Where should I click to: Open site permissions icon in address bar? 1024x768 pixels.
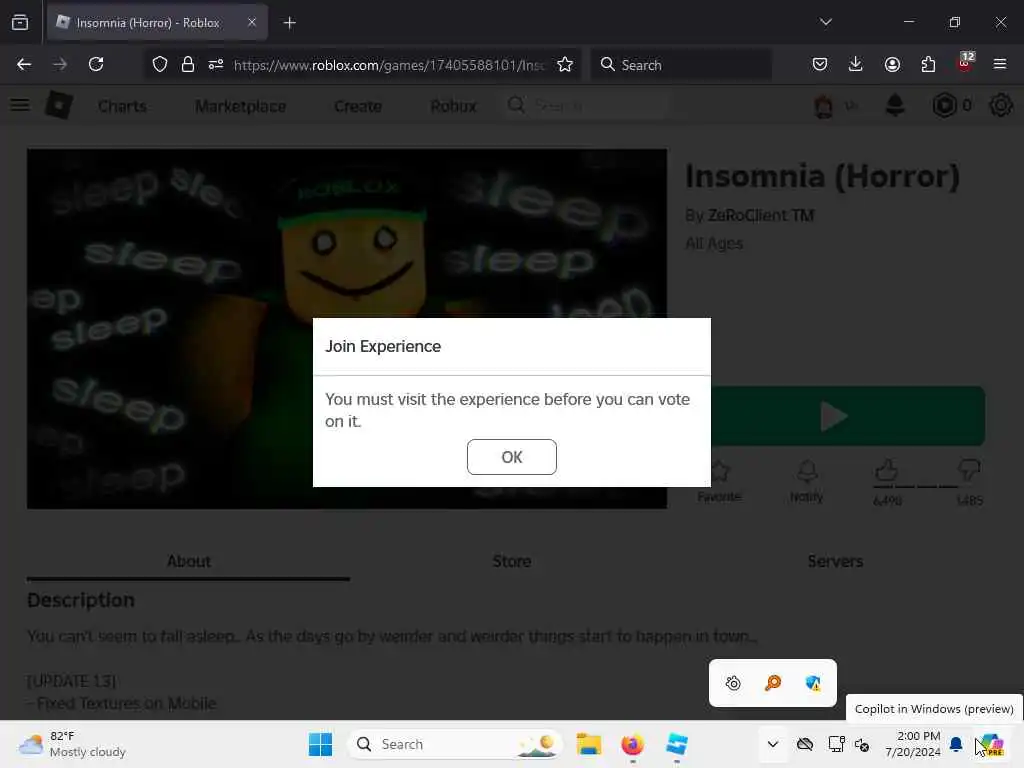[216, 64]
